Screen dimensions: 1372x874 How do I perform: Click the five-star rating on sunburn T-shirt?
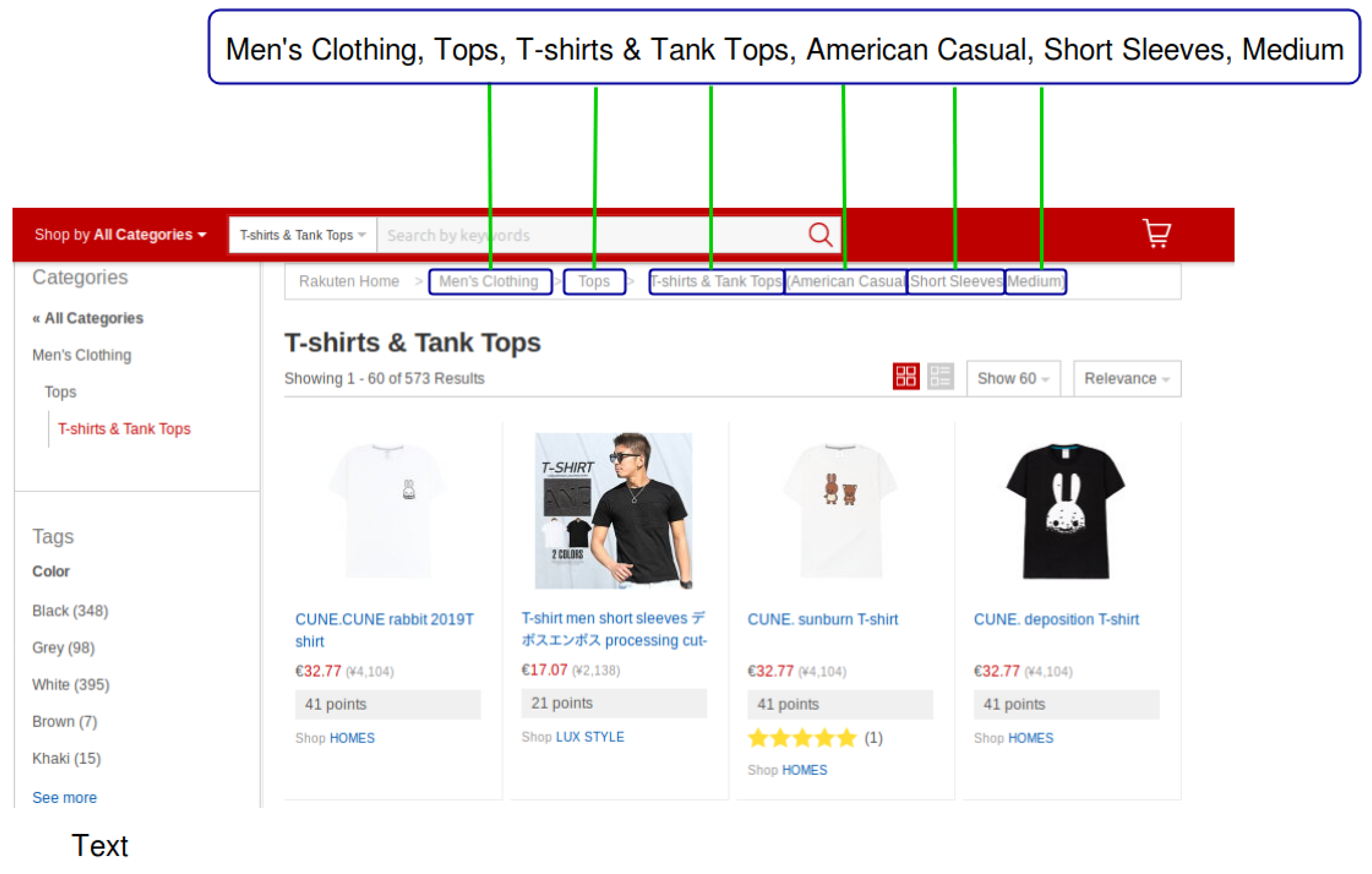(802, 738)
